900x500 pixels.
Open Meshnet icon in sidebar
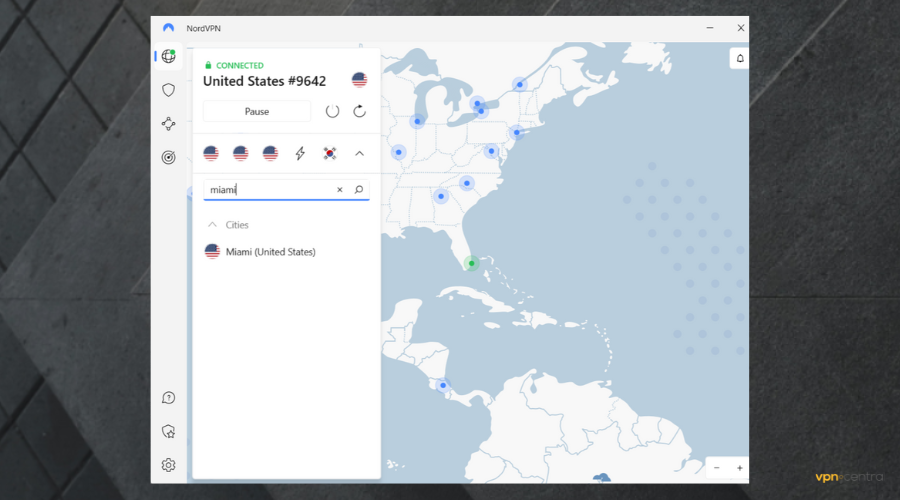(168, 124)
